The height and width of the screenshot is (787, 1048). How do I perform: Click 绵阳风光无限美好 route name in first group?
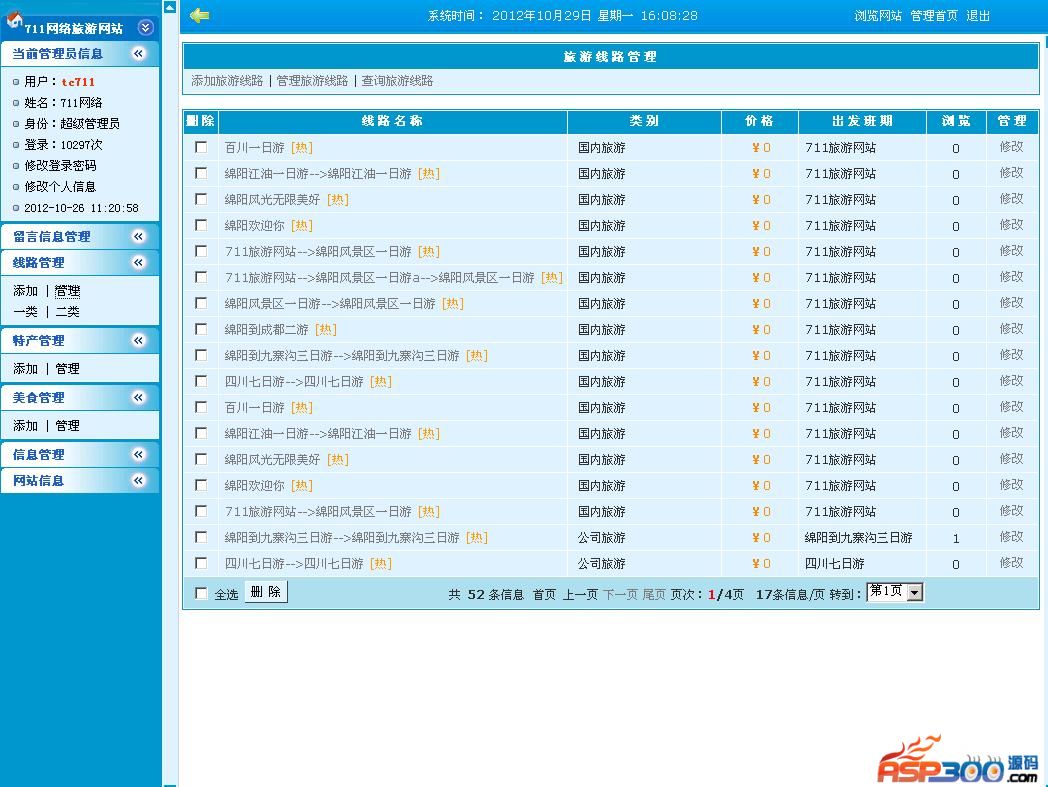point(272,199)
